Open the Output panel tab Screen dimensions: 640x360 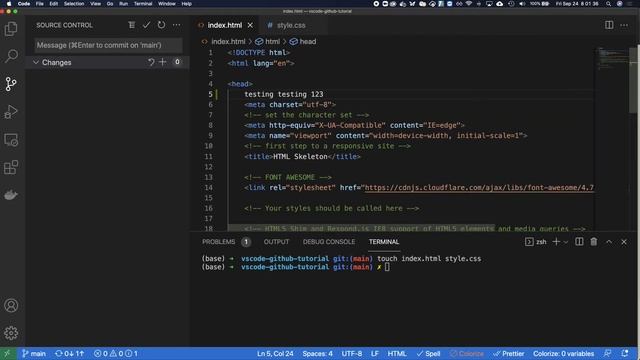click(276, 242)
